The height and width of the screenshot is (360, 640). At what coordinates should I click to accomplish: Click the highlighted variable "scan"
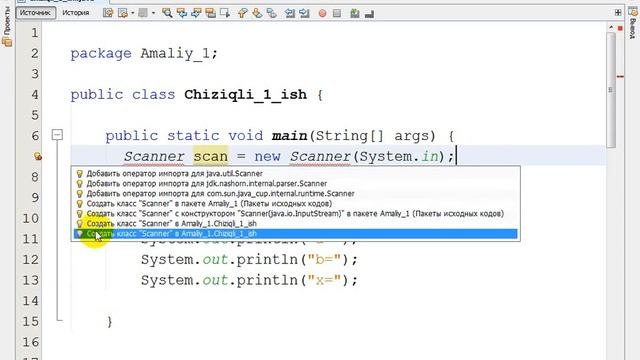211,156
